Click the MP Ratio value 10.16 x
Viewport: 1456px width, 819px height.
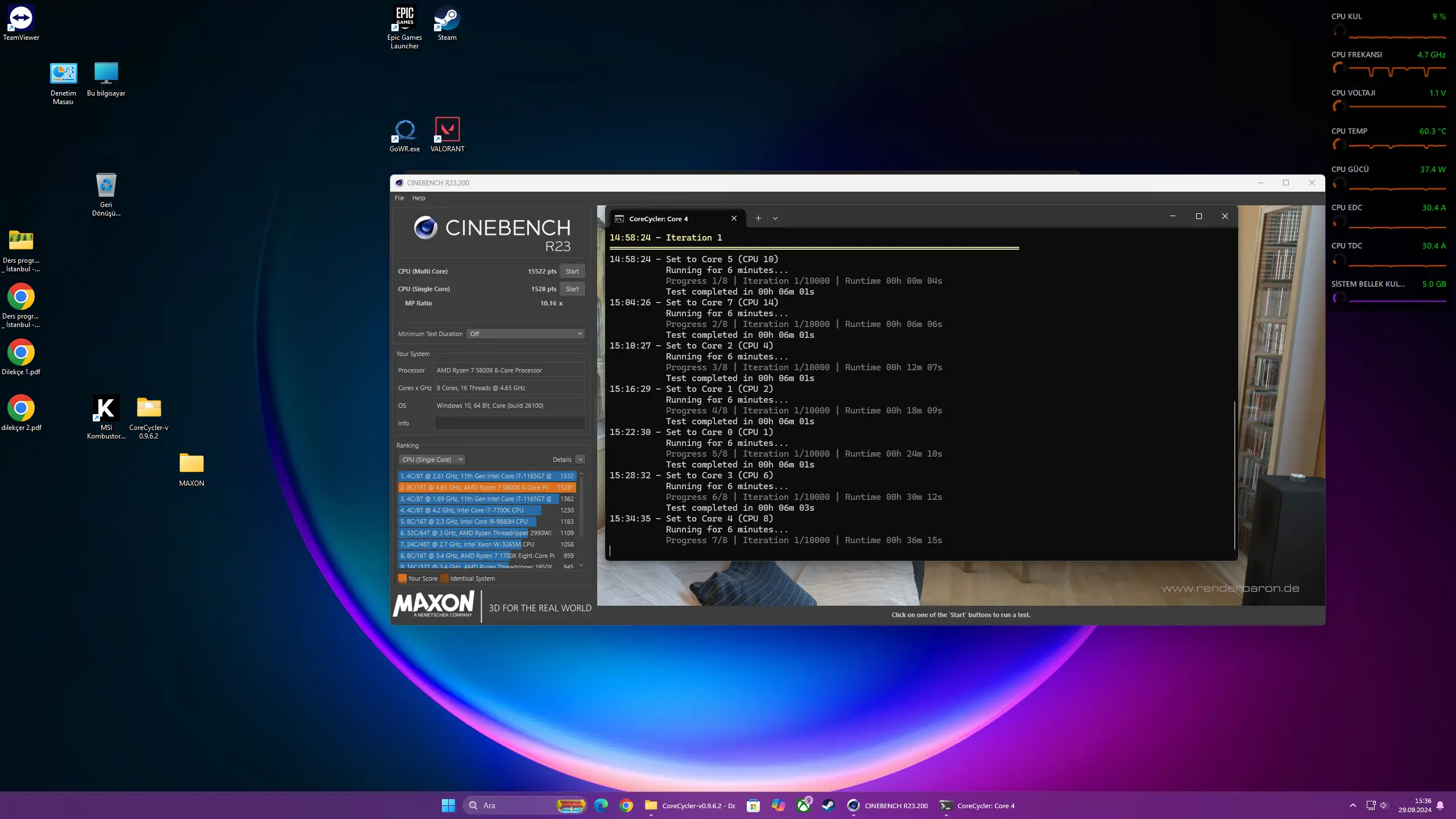pos(551,303)
